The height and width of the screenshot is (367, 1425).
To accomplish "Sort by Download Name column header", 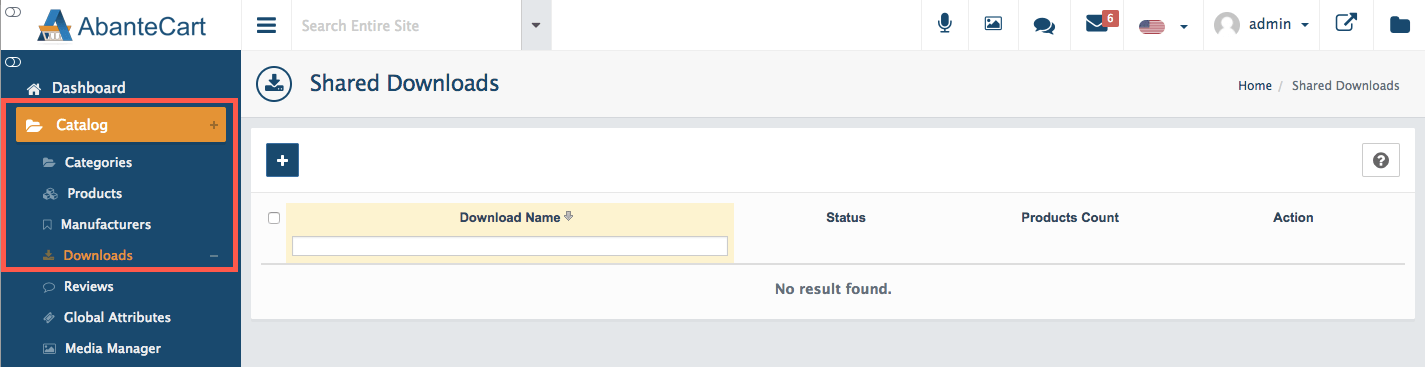I will click(x=510, y=217).
